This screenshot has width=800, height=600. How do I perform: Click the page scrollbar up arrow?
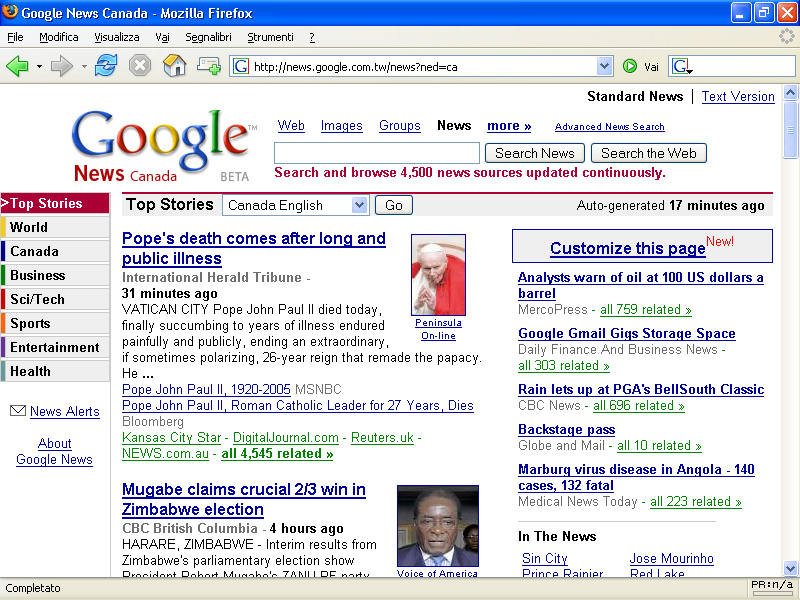[790, 92]
